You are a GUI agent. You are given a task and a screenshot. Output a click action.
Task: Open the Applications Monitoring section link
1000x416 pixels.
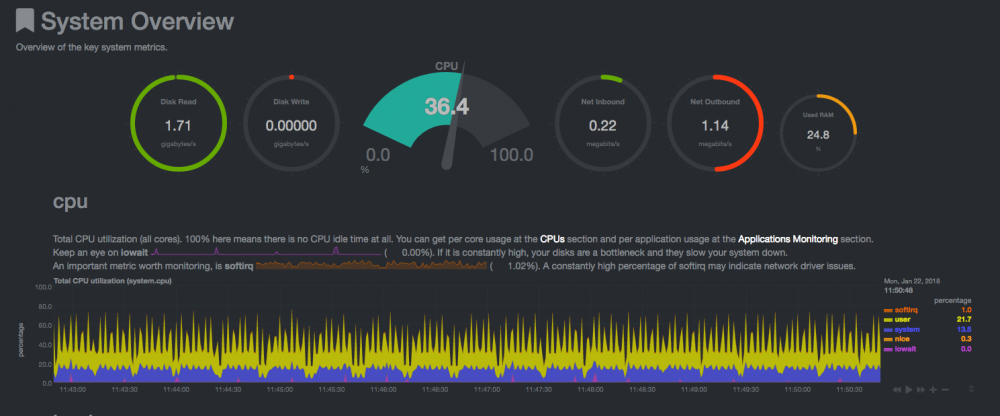(x=788, y=239)
